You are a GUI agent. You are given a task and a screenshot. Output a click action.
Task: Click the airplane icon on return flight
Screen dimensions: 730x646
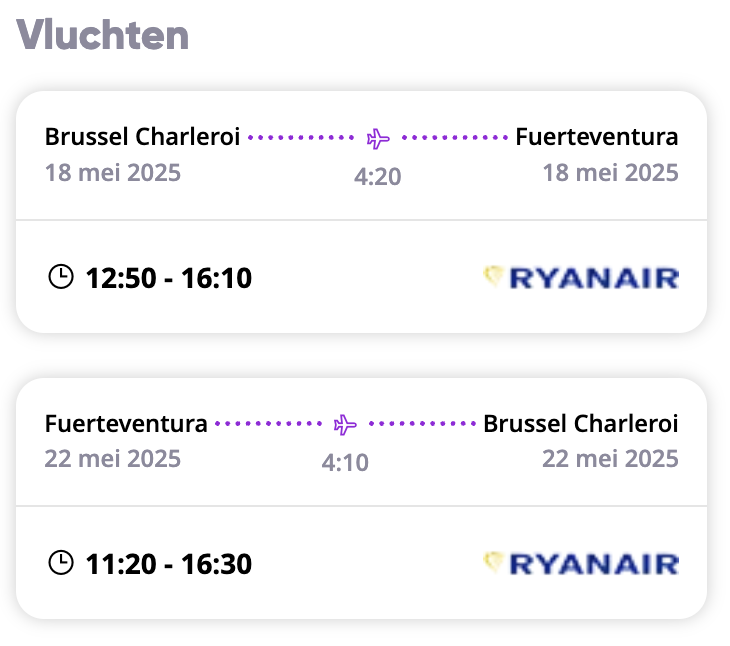[x=345, y=424]
